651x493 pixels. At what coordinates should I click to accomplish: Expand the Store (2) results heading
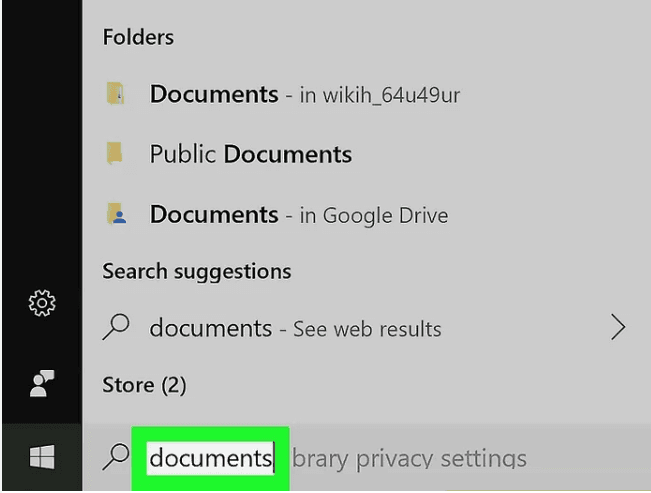pyautogui.click(x=142, y=385)
